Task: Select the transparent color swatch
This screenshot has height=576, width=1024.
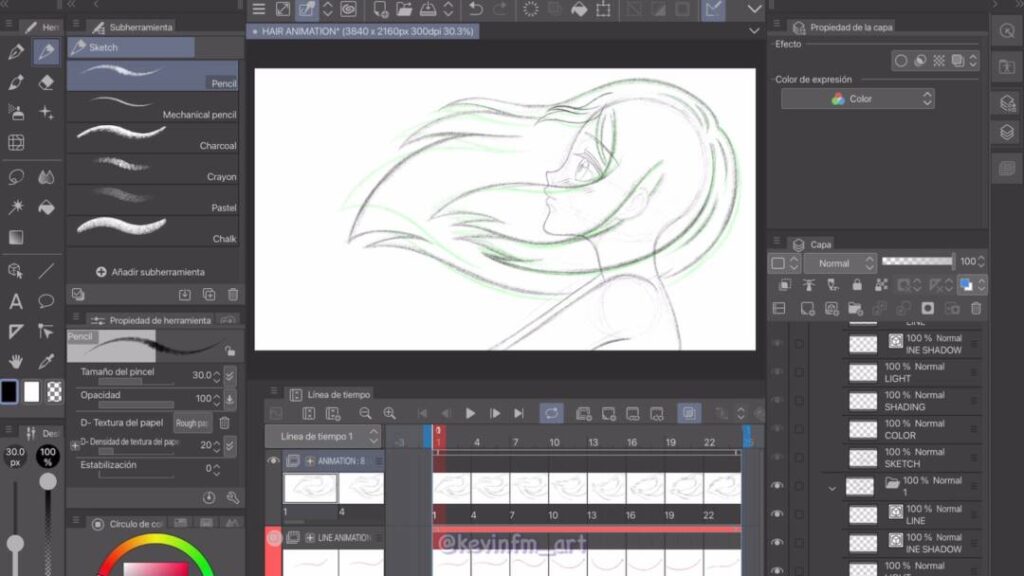Action: [x=54, y=392]
